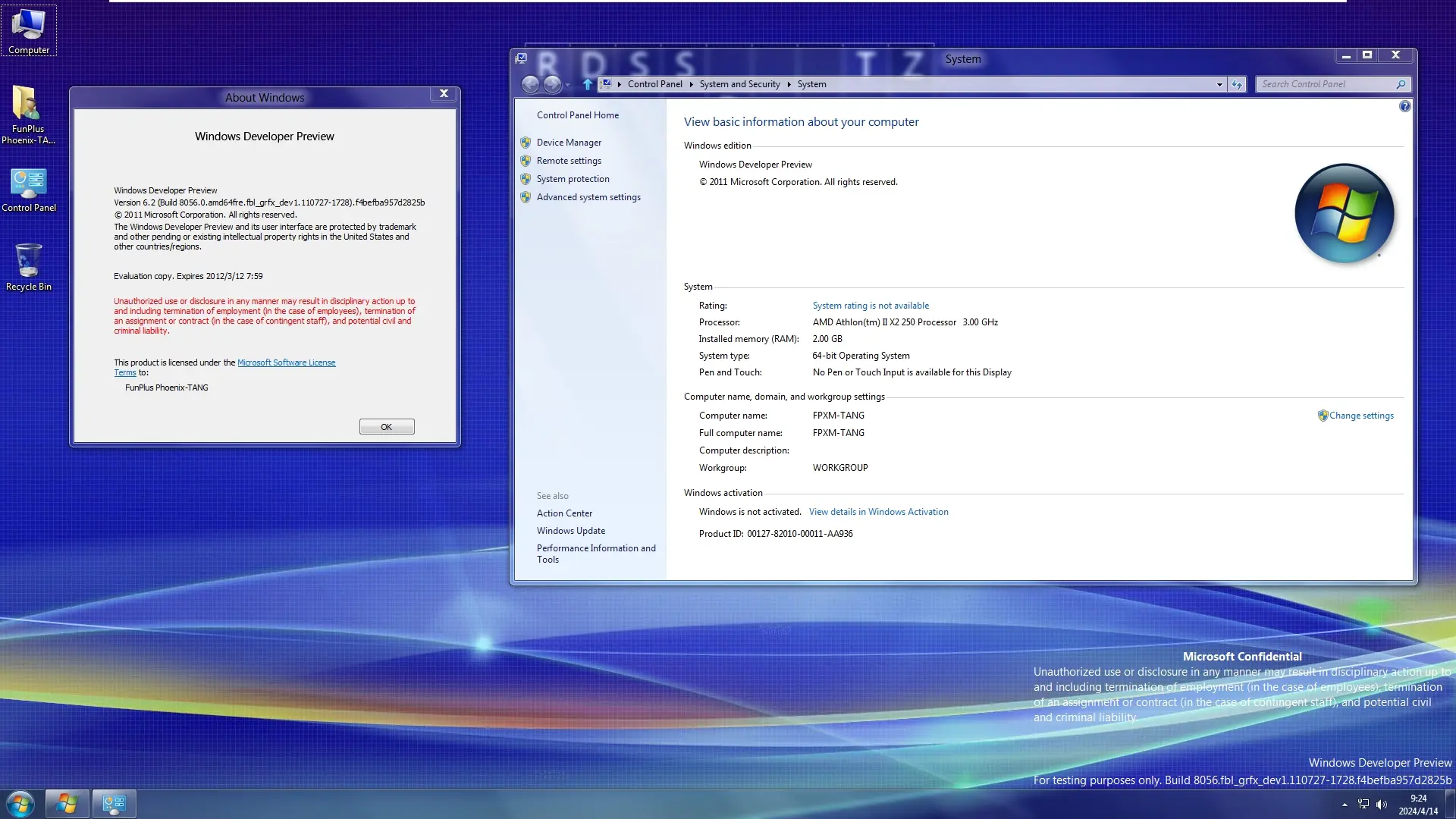Close the About Windows dialog
The width and height of the screenshot is (1456, 819).
[x=444, y=93]
